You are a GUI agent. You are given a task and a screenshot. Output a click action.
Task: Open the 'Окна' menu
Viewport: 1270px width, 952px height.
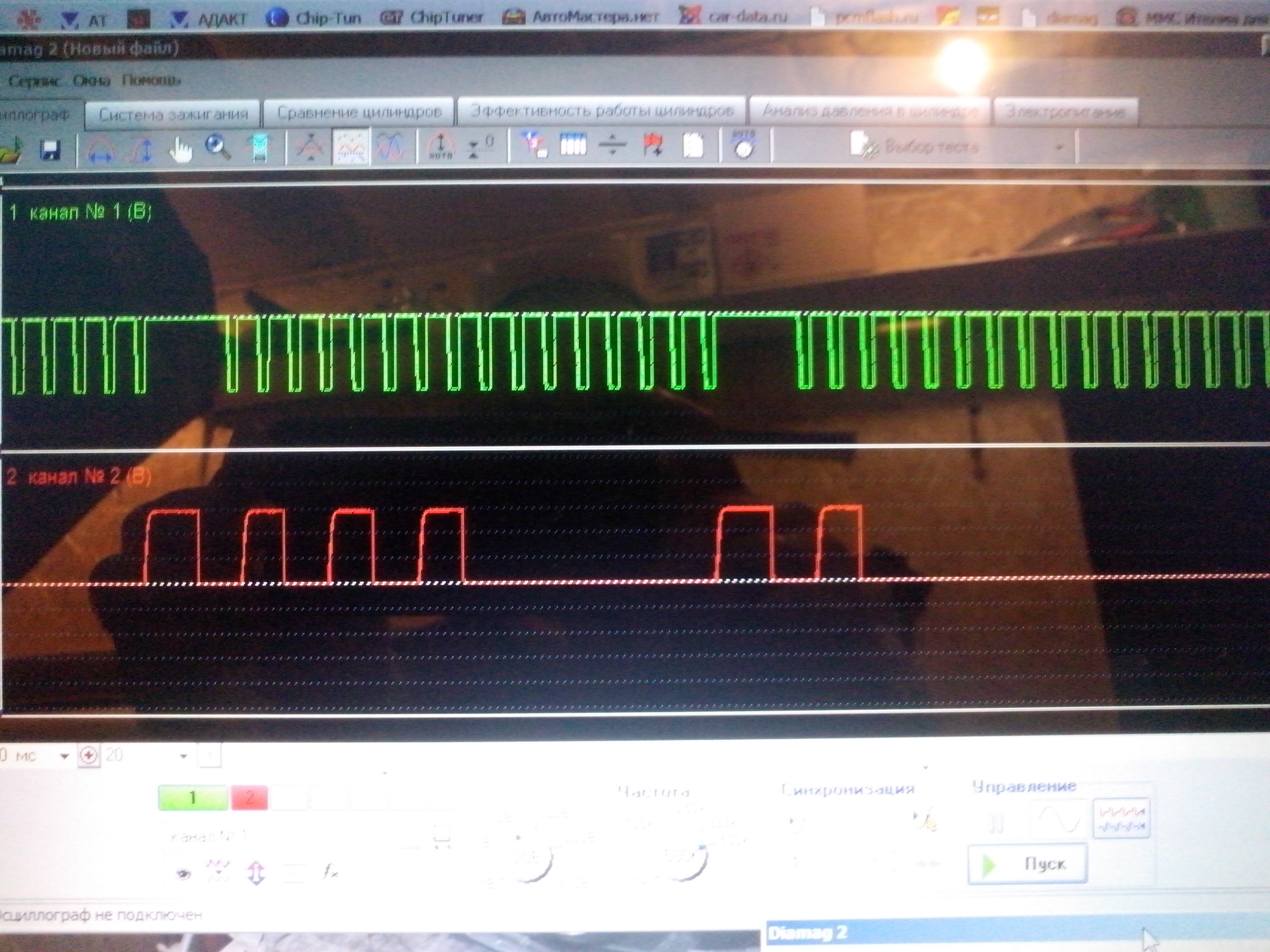pyautogui.click(x=91, y=80)
